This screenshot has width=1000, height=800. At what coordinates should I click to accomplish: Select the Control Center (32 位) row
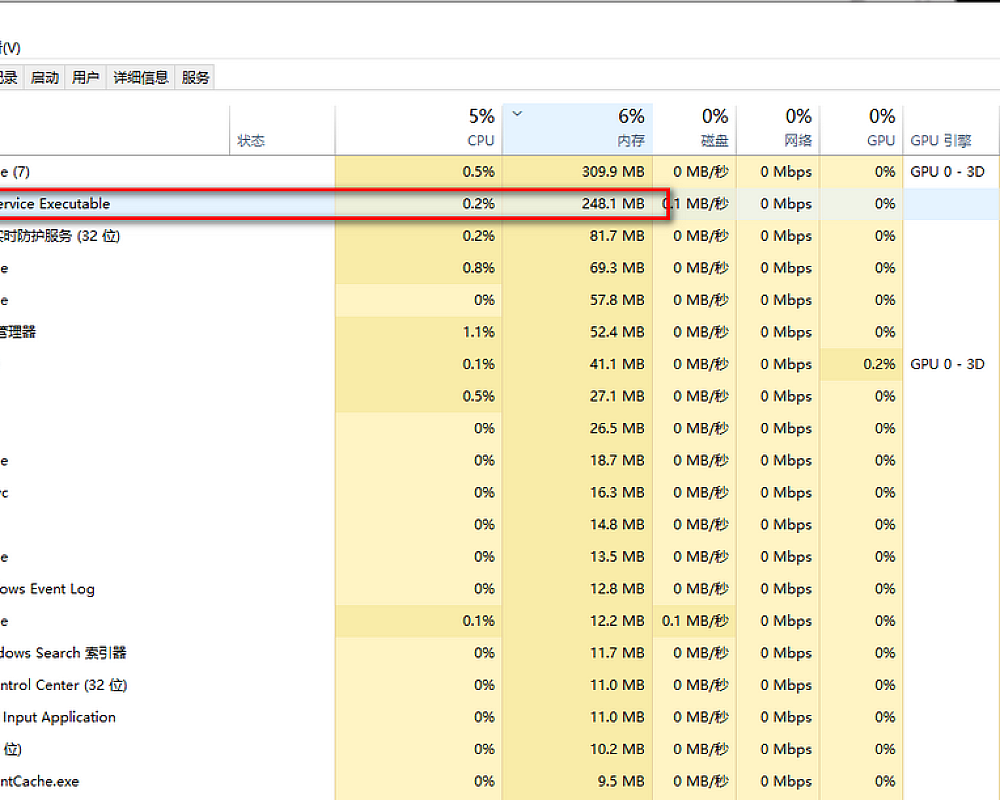[x=63, y=685]
